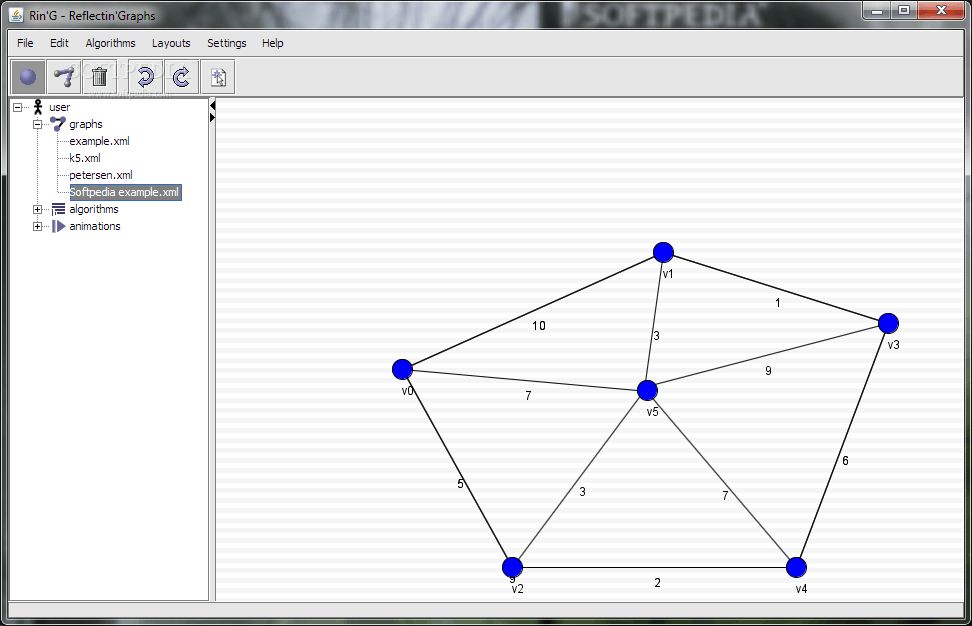This screenshot has width=972, height=626.
Task: Click the trash delete tool
Action: (99, 77)
